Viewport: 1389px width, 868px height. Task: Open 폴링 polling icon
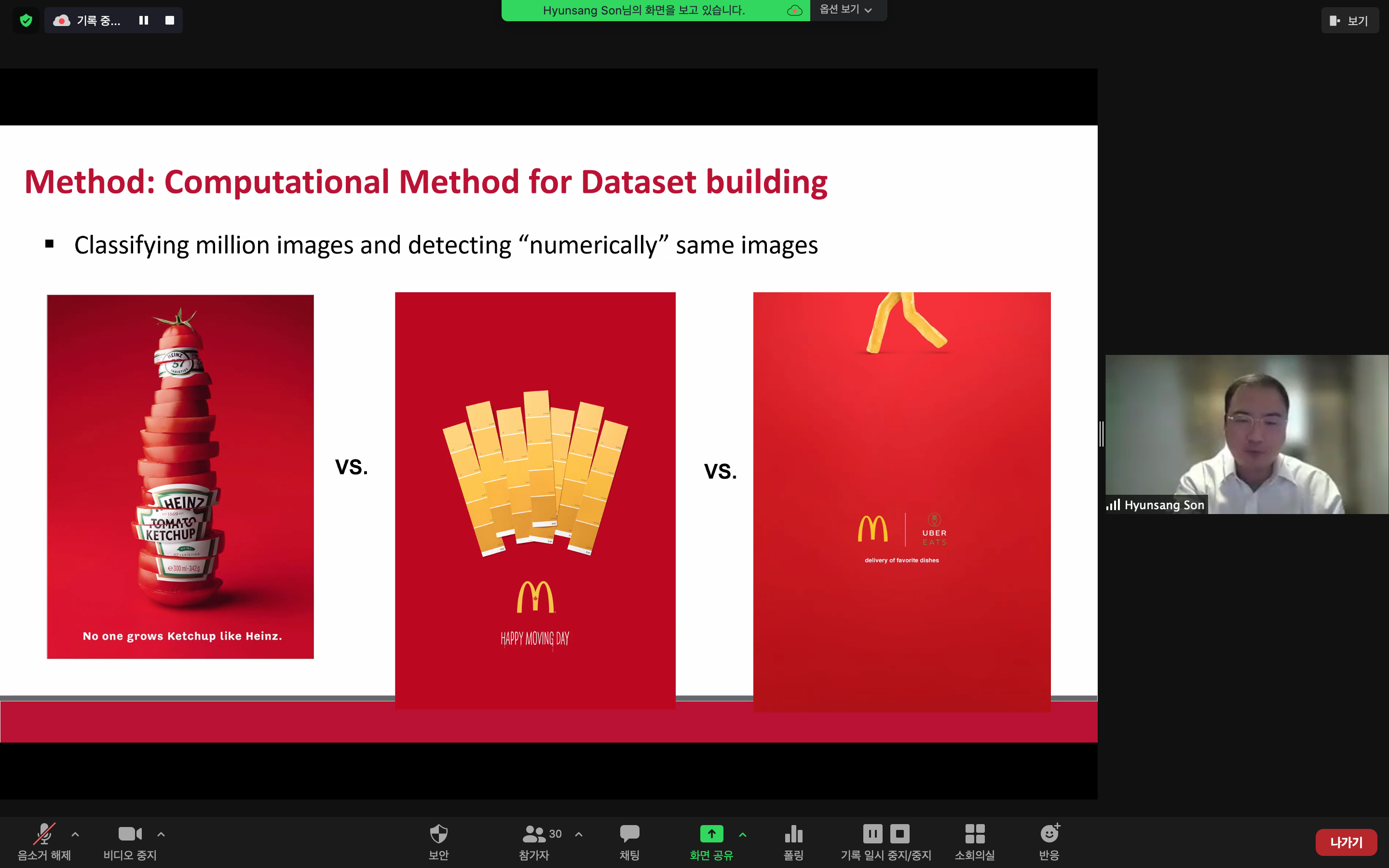pos(793,841)
